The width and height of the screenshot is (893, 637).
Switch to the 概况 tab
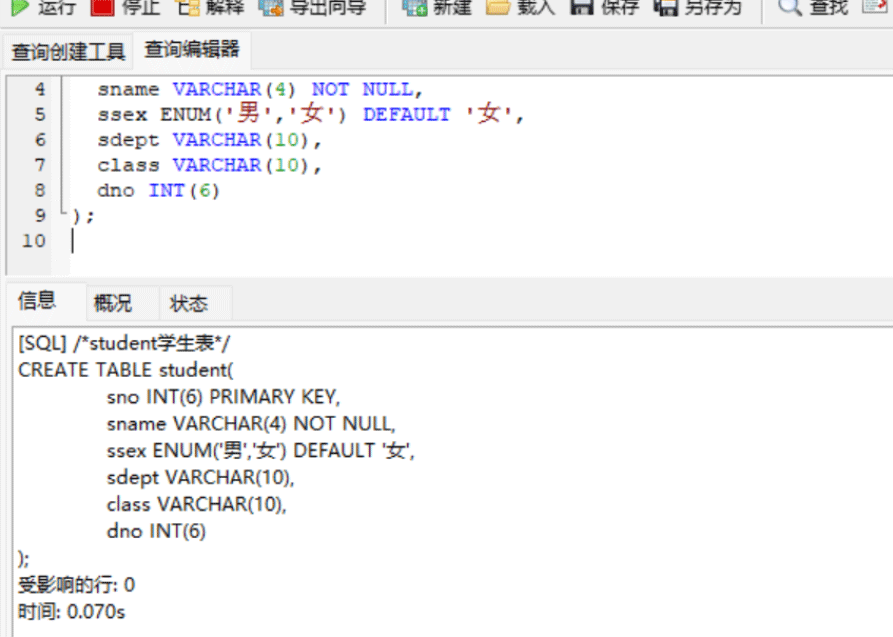112,303
